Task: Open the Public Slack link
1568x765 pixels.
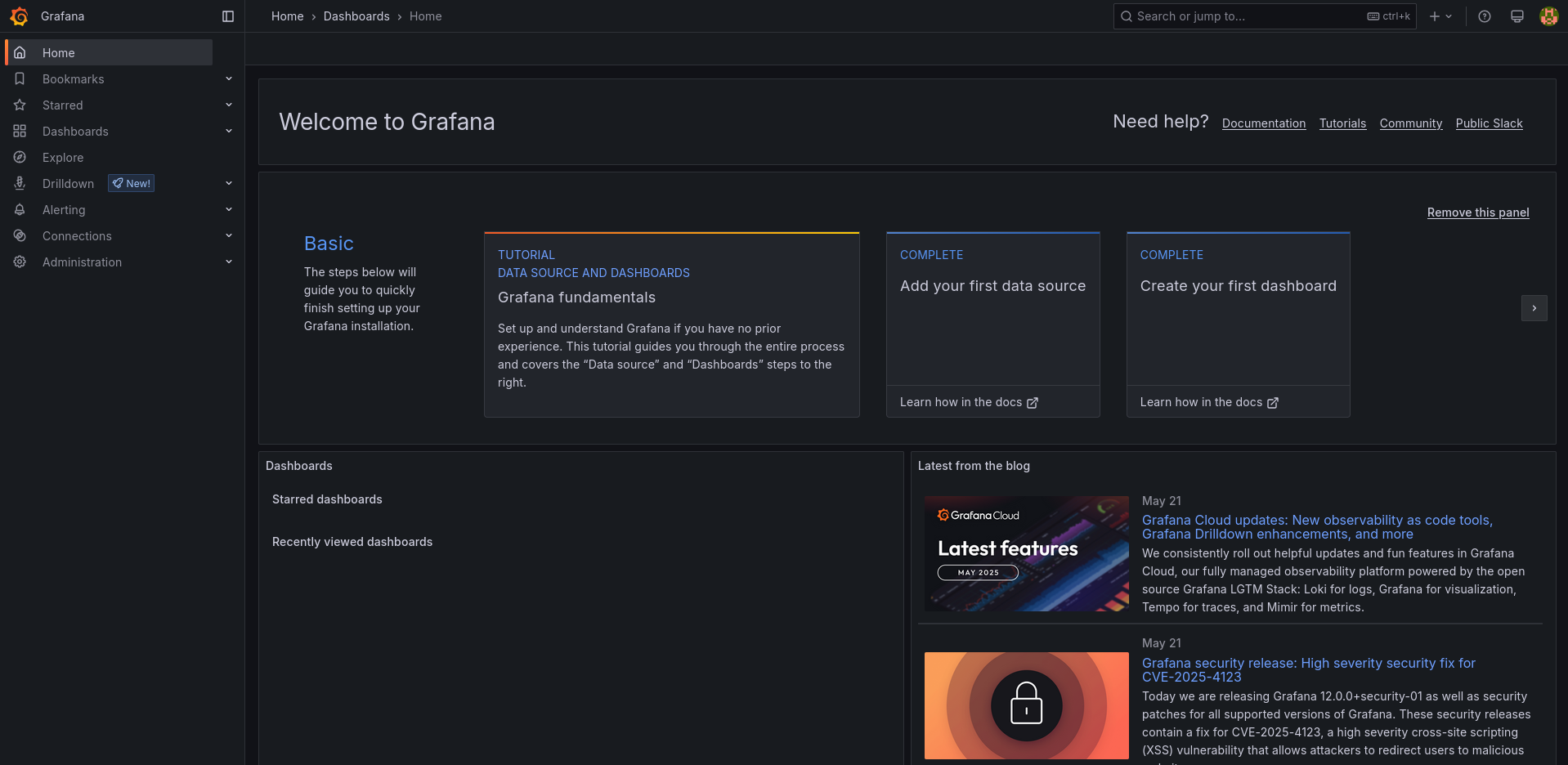Action: (x=1489, y=123)
